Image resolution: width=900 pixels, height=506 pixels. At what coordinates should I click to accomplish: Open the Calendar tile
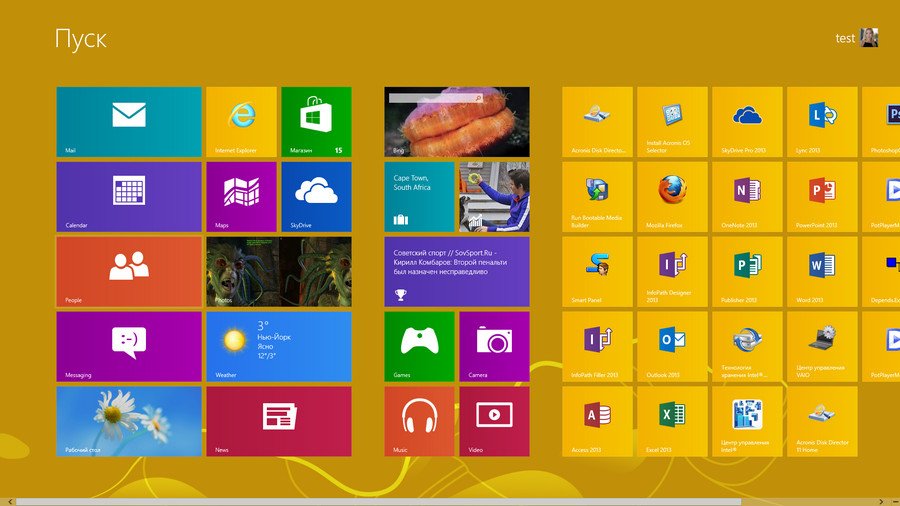(128, 196)
